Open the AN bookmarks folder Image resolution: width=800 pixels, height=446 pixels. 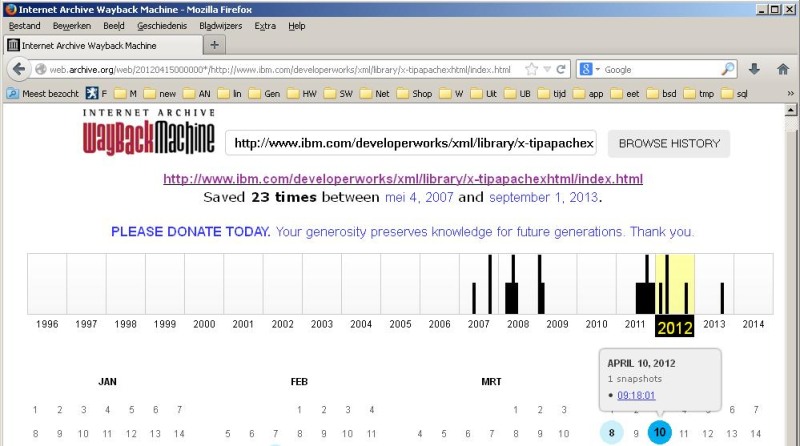coord(197,93)
